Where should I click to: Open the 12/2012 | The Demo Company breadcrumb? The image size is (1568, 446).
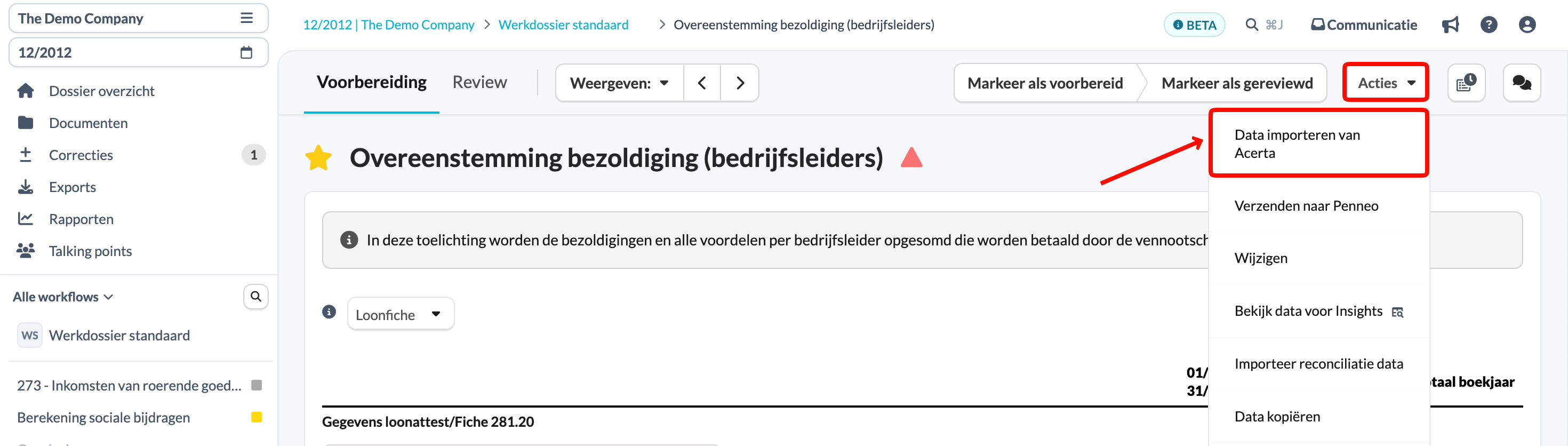[388, 25]
